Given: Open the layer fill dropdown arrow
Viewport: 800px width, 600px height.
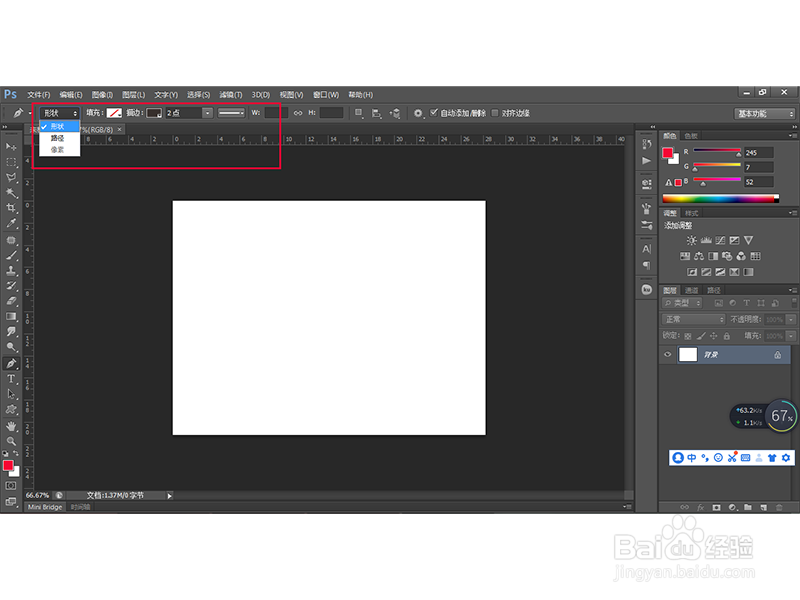Looking at the screenshot, I should point(791,336).
